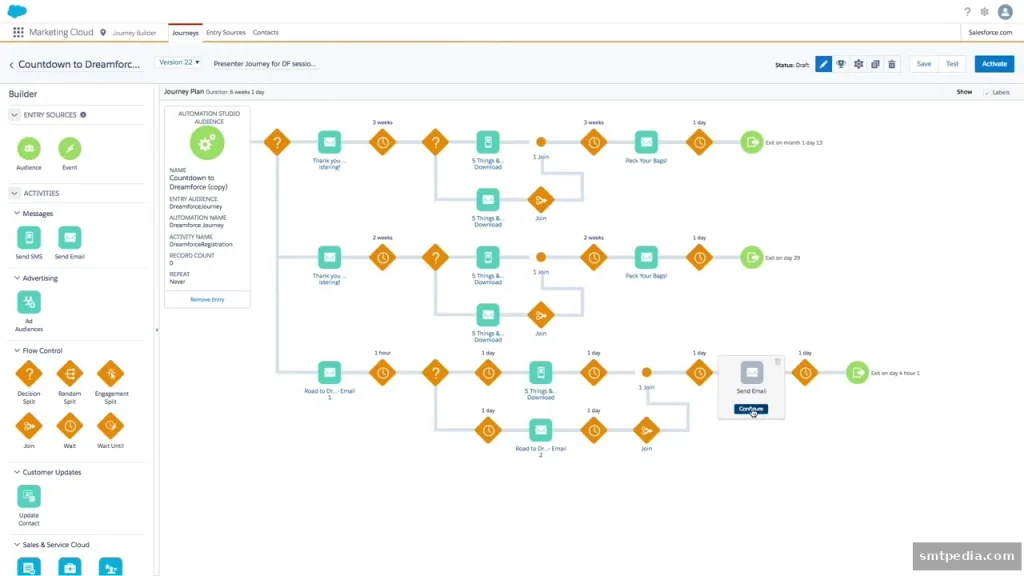Open journey settings gear icon
Viewport: 1024px width, 576px height.
click(x=858, y=64)
